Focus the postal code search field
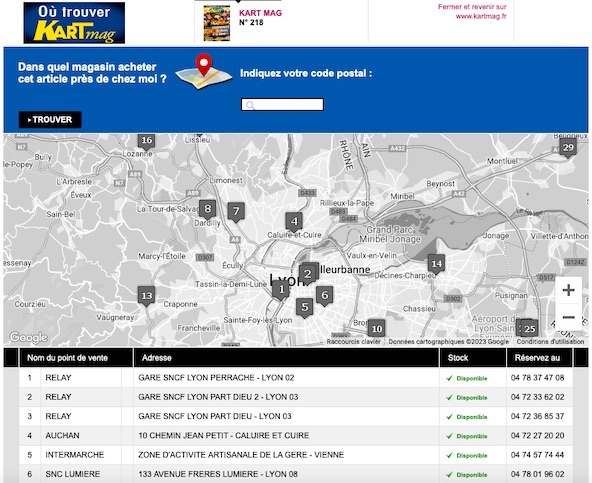This screenshot has width=592, height=483. [x=282, y=105]
